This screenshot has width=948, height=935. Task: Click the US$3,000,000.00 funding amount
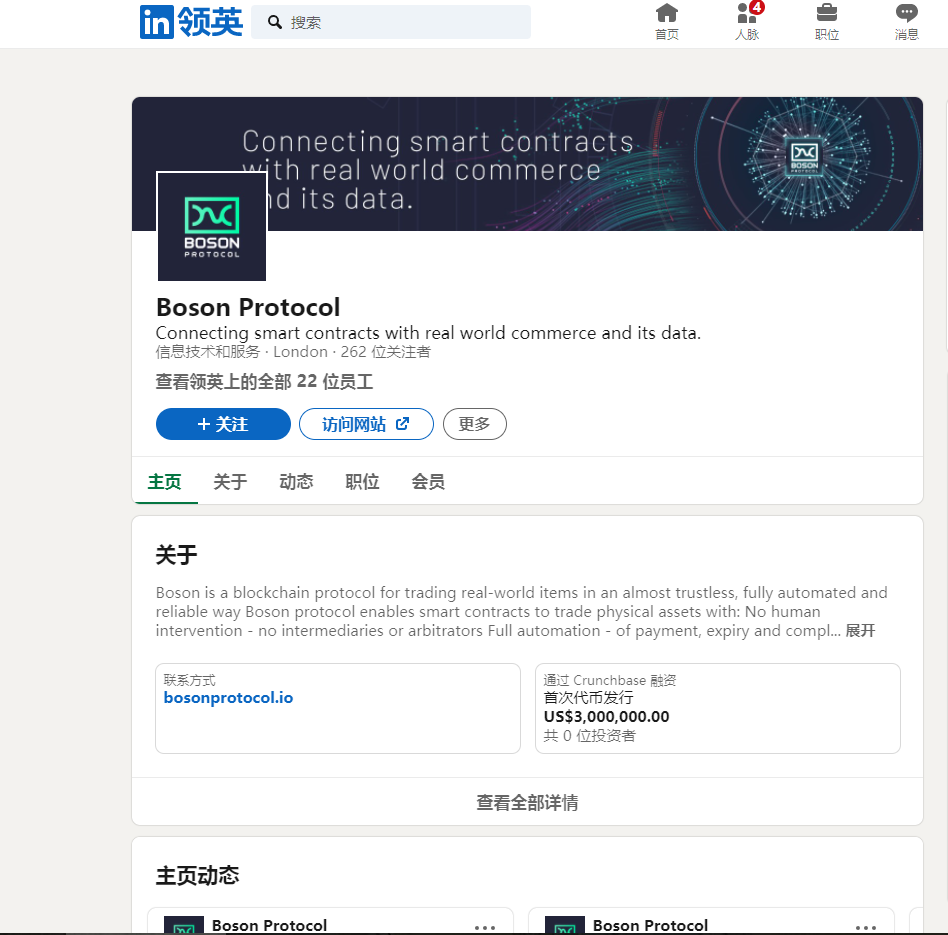[606, 717]
